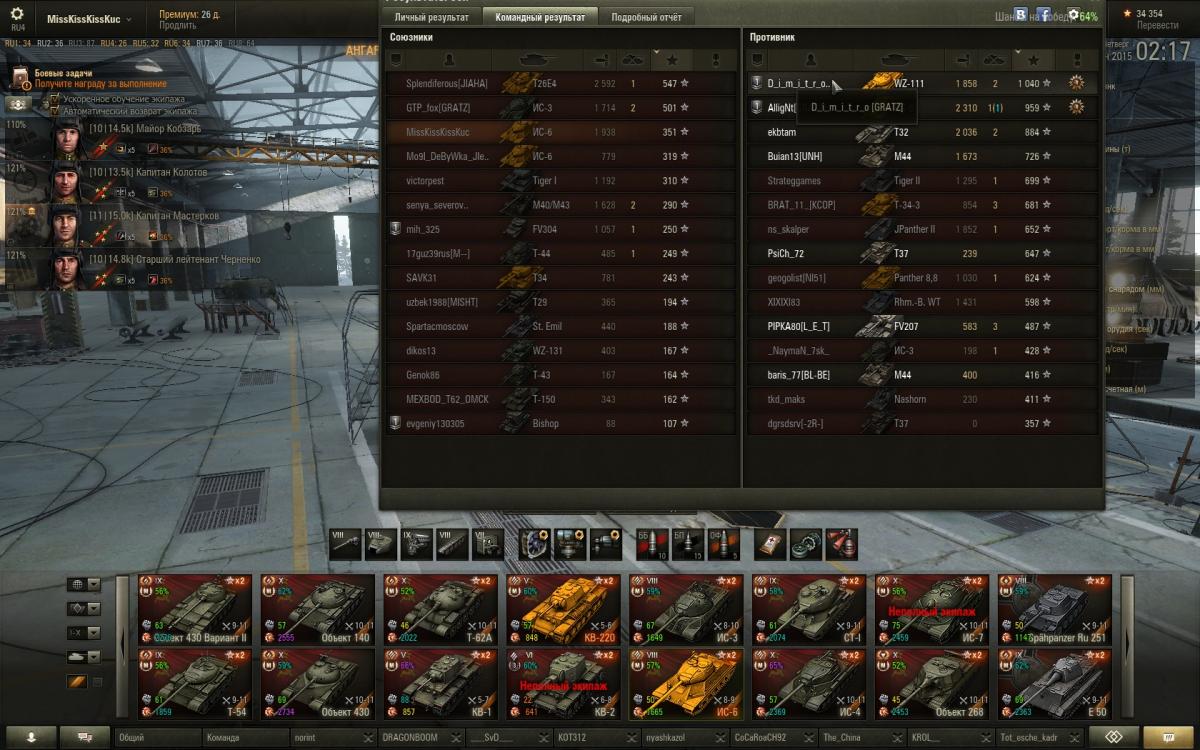Select ally row evgeniy130305 Bishop
Viewport: 1200px width, 750px height.
coord(561,423)
